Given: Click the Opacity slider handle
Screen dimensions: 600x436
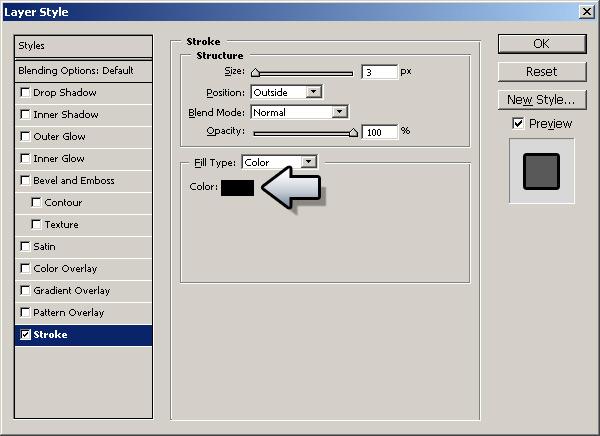Looking at the screenshot, I should point(354,132).
